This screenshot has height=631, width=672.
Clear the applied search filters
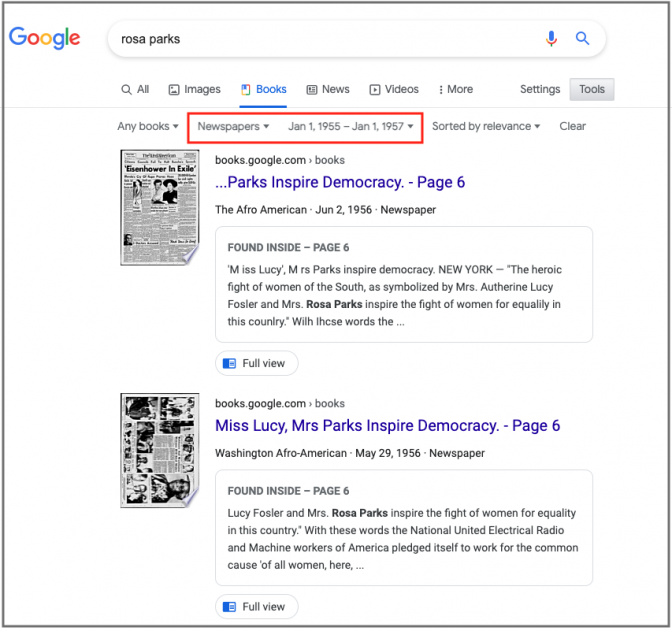[572, 126]
